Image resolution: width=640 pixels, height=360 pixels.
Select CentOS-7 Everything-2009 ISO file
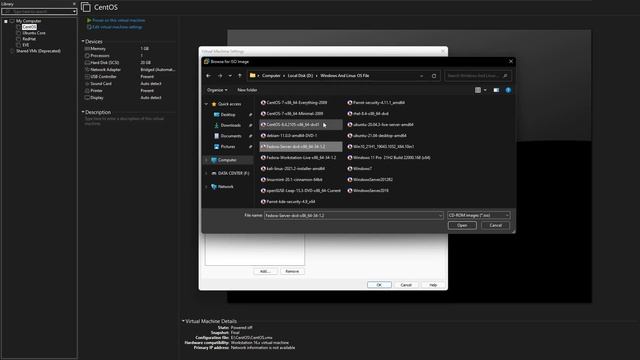(x=294, y=103)
